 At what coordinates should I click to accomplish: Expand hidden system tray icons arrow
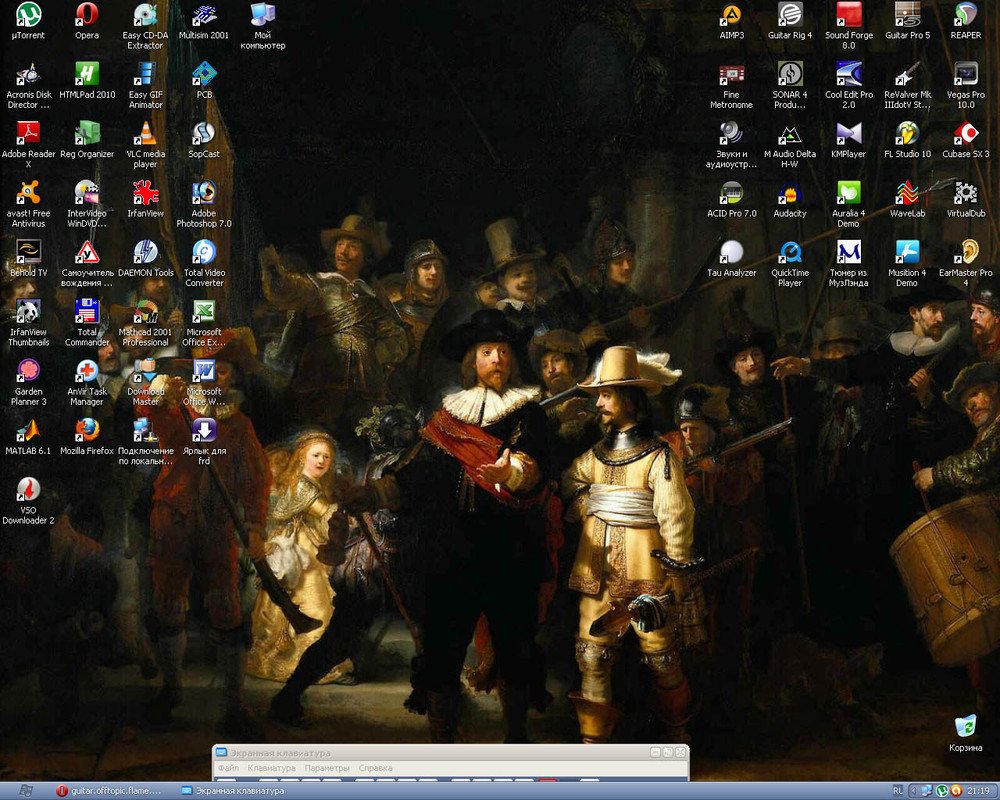913,791
